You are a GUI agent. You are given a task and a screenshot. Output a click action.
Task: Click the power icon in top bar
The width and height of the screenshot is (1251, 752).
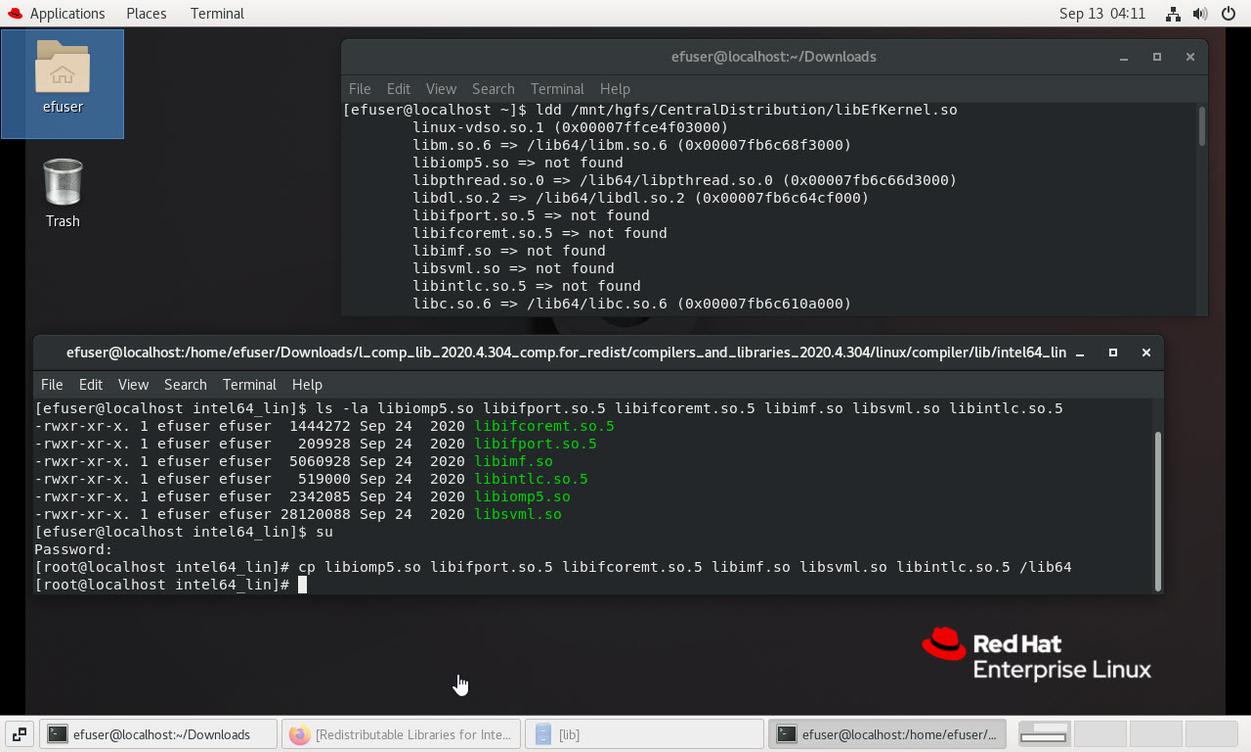tap(1228, 14)
